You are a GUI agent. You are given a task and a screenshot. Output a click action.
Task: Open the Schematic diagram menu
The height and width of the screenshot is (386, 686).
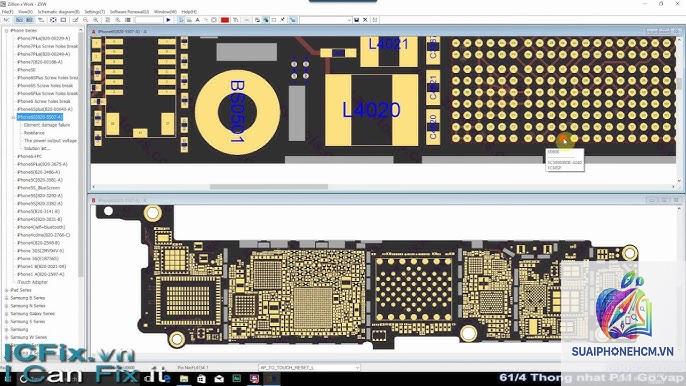tap(58, 12)
